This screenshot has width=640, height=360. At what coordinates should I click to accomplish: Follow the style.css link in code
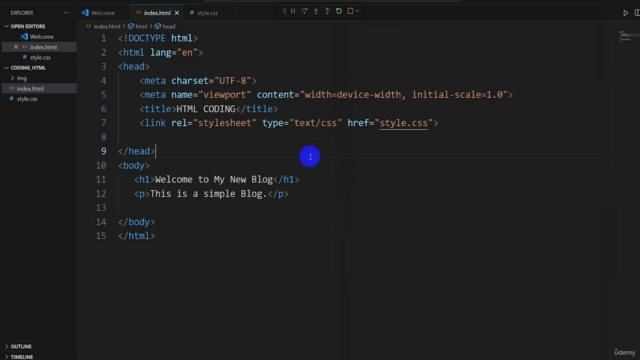pyautogui.click(x=404, y=123)
